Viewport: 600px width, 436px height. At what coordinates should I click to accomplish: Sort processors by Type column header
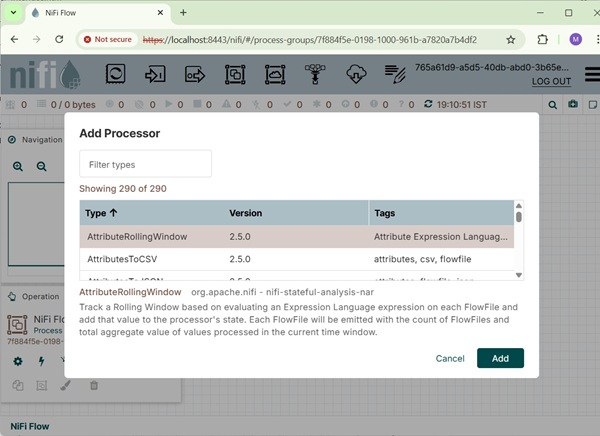point(101,213)
